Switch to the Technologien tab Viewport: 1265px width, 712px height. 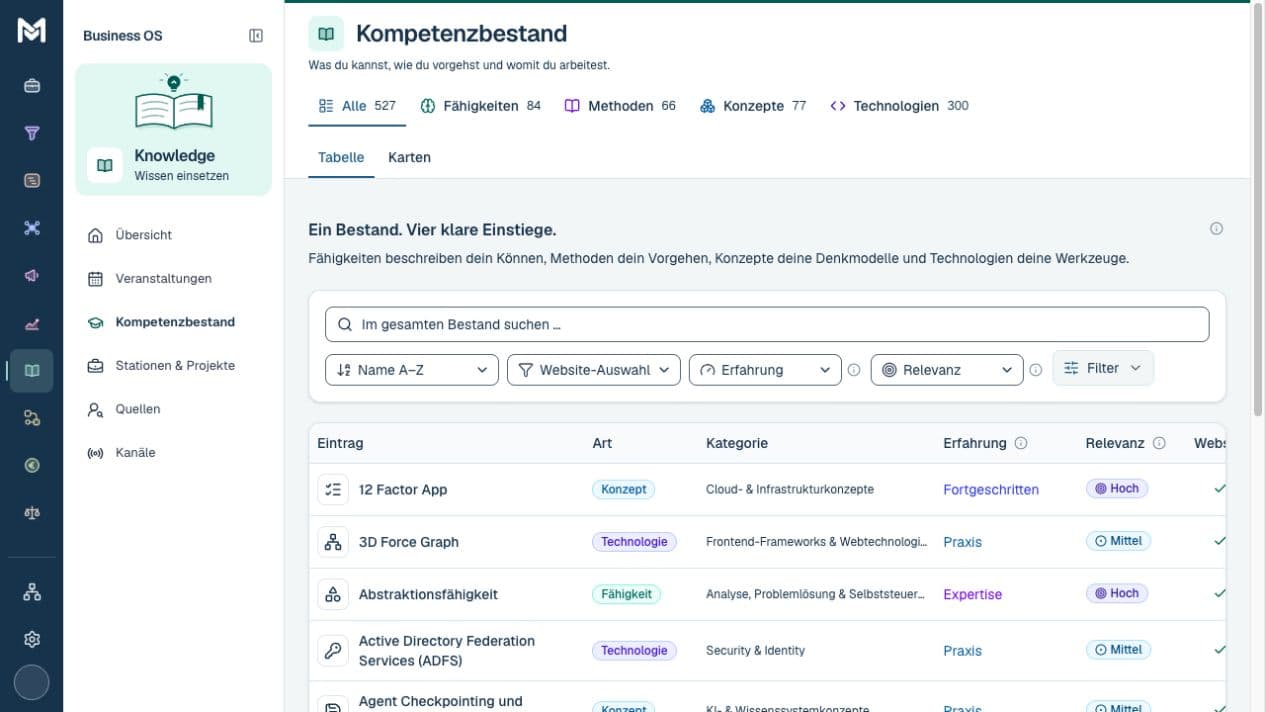(899, 106)
